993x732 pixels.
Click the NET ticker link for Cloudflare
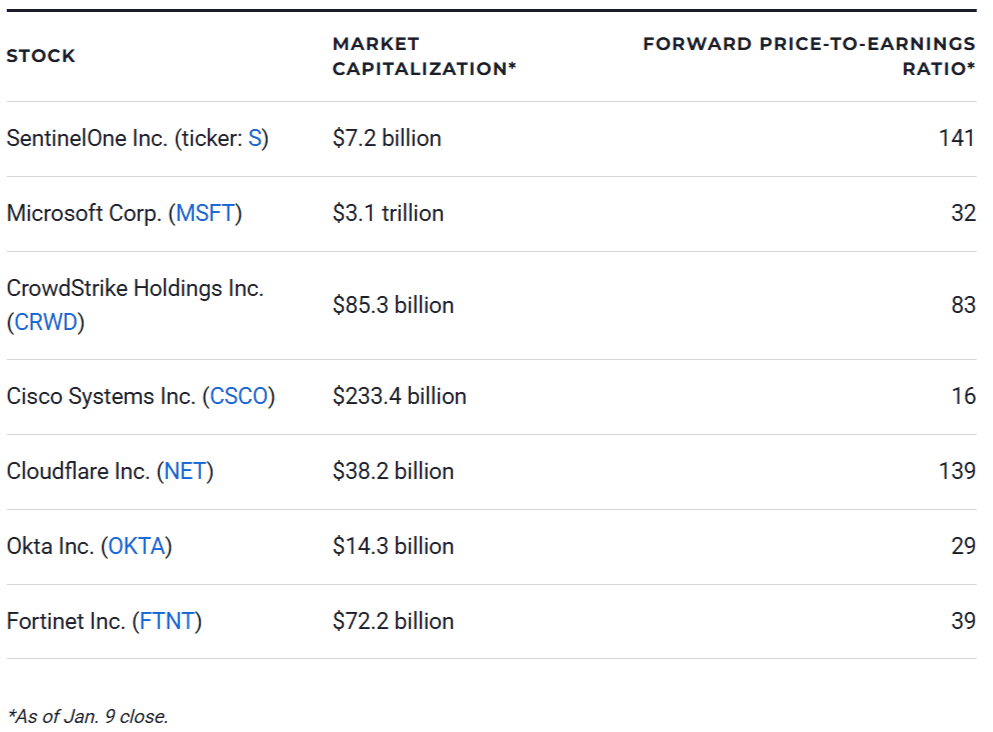(185, 471)
